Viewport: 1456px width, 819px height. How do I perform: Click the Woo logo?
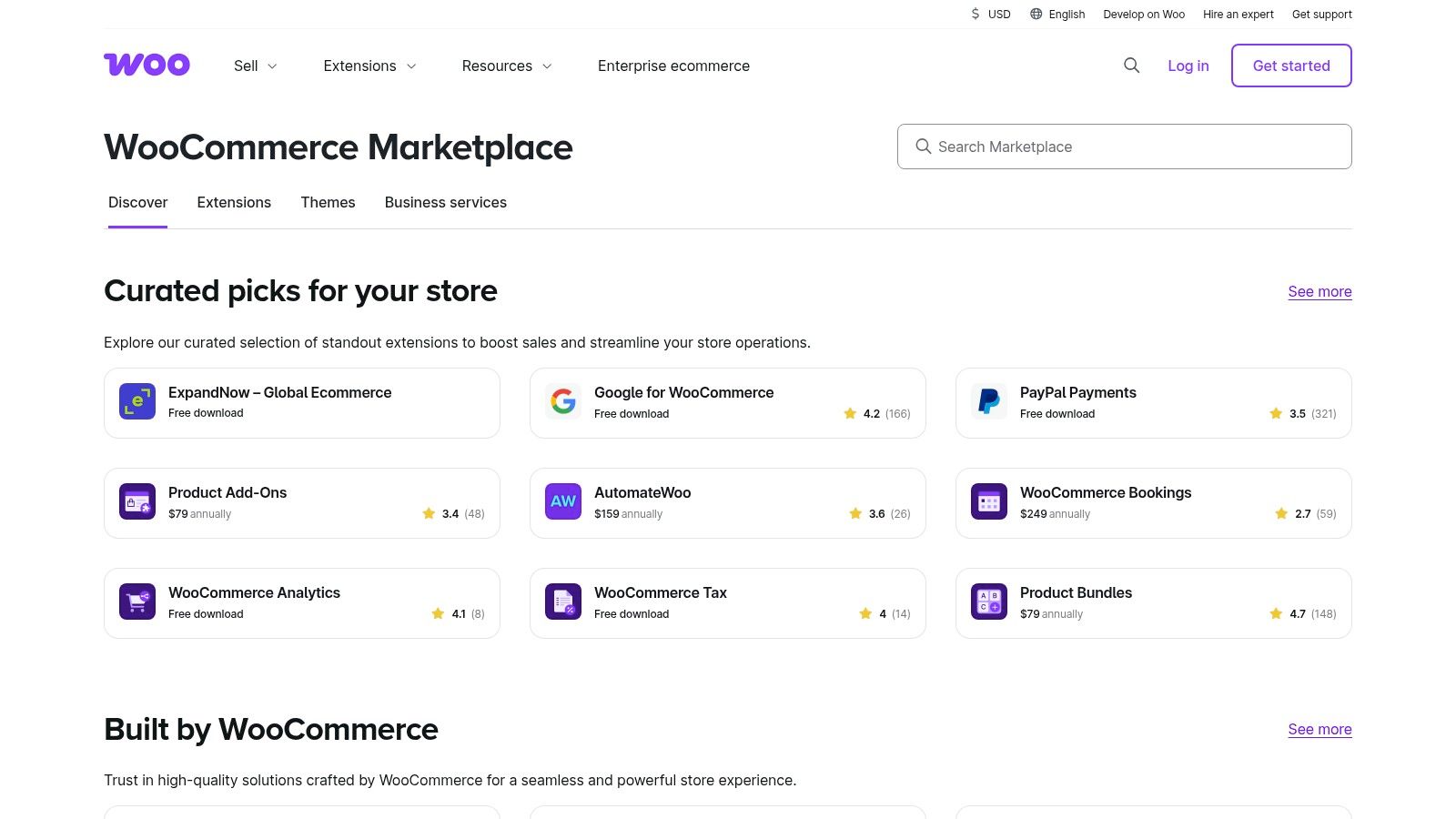click(x=147, y=65)
